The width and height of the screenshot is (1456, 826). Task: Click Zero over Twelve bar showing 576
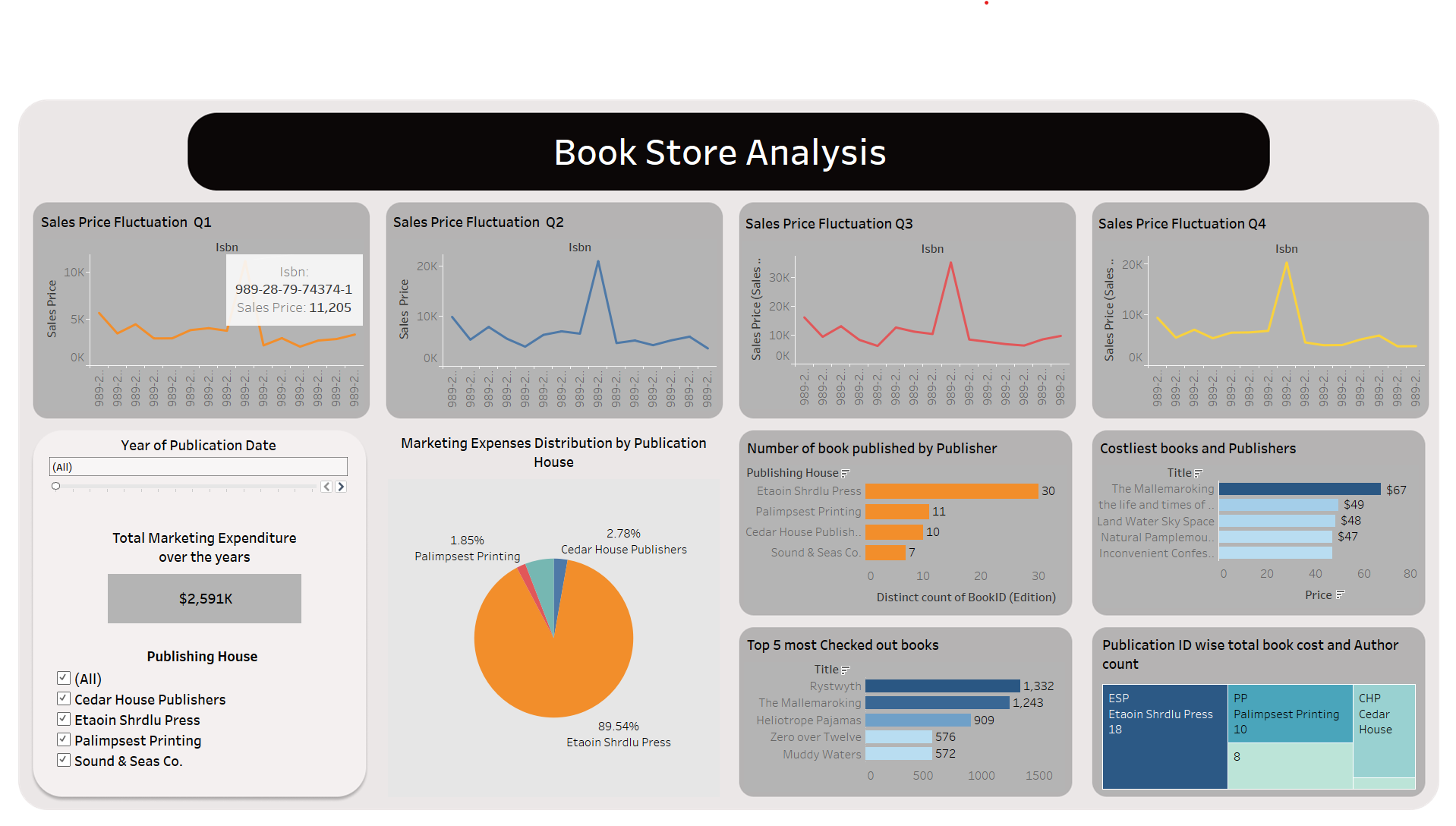(x=899, y=737)
